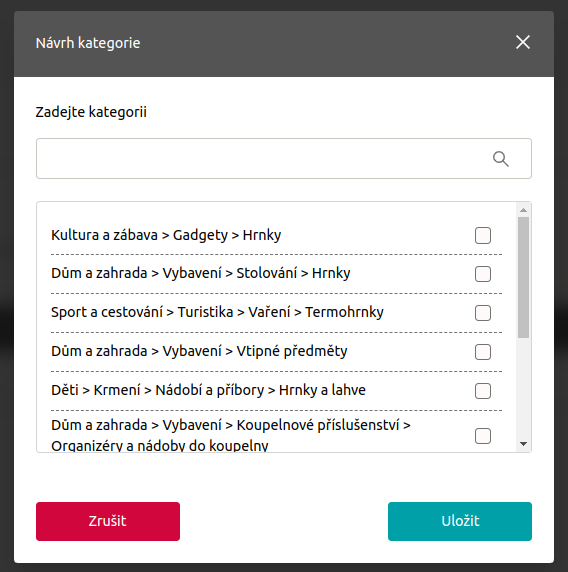
Task: Select the Děti > Krmení category row
Action: tap(276, 391)
